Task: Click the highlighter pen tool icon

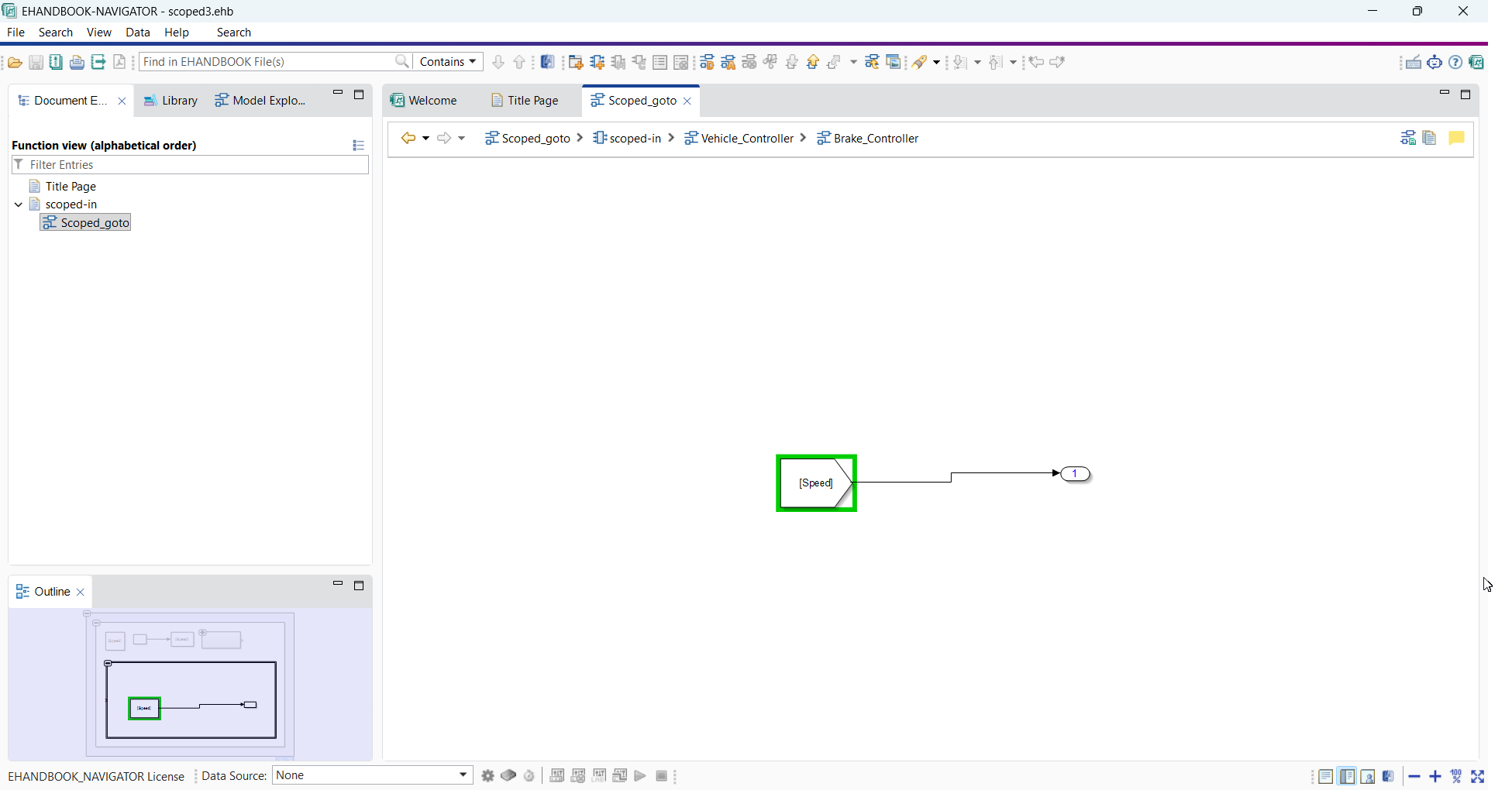Action: coord(919,62)
